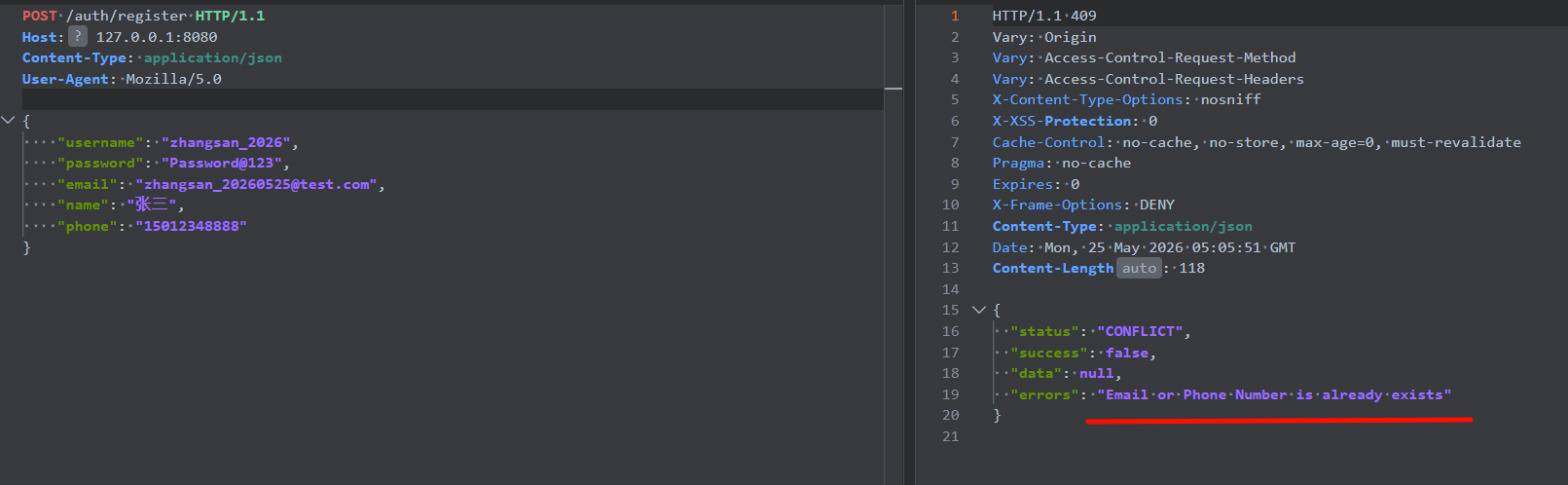
Task: Click the "errors" key in response body
Action: point(1044,394)
